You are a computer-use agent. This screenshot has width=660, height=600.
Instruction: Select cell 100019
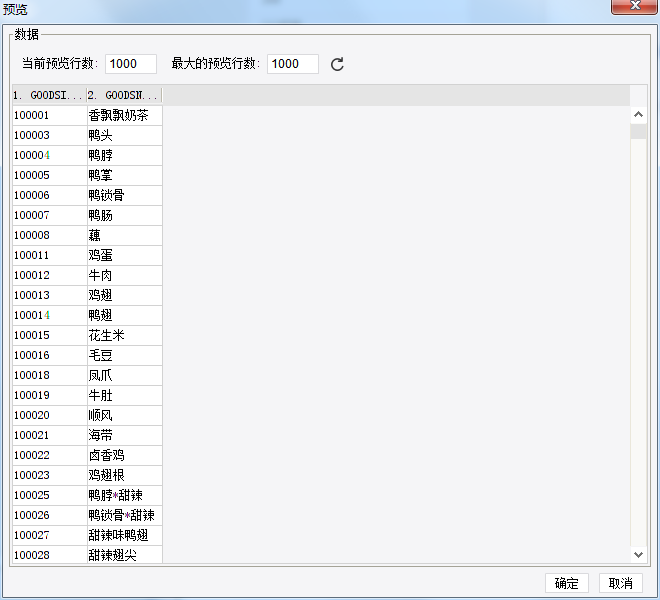[50, 395]
